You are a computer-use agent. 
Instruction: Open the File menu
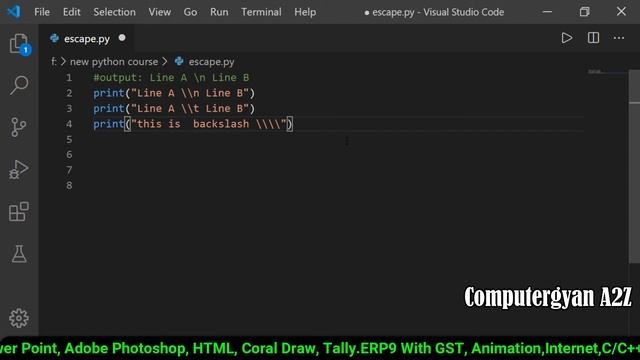(x=42, y=12)
